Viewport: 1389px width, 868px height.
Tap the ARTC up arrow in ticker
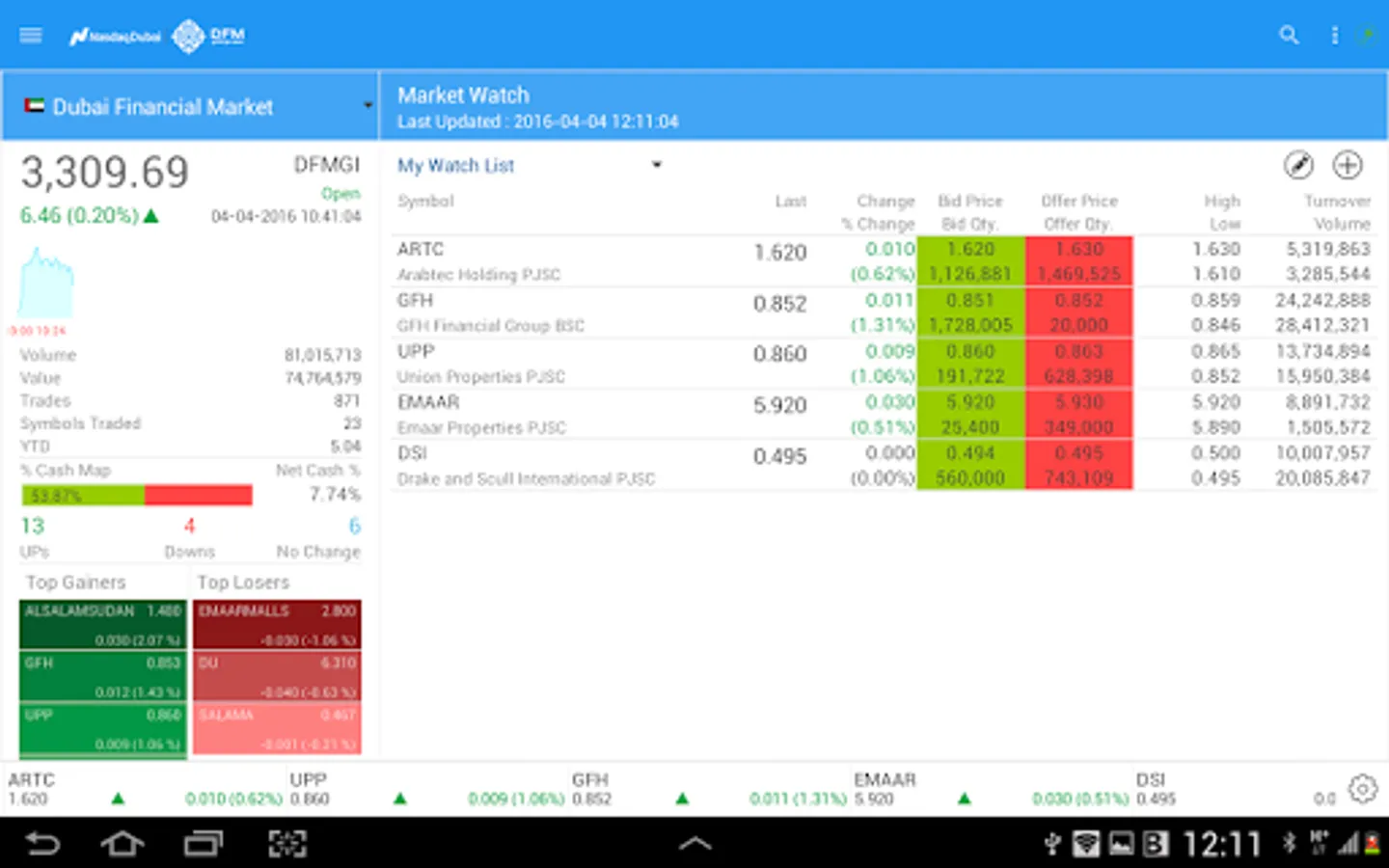pos(118,799)
